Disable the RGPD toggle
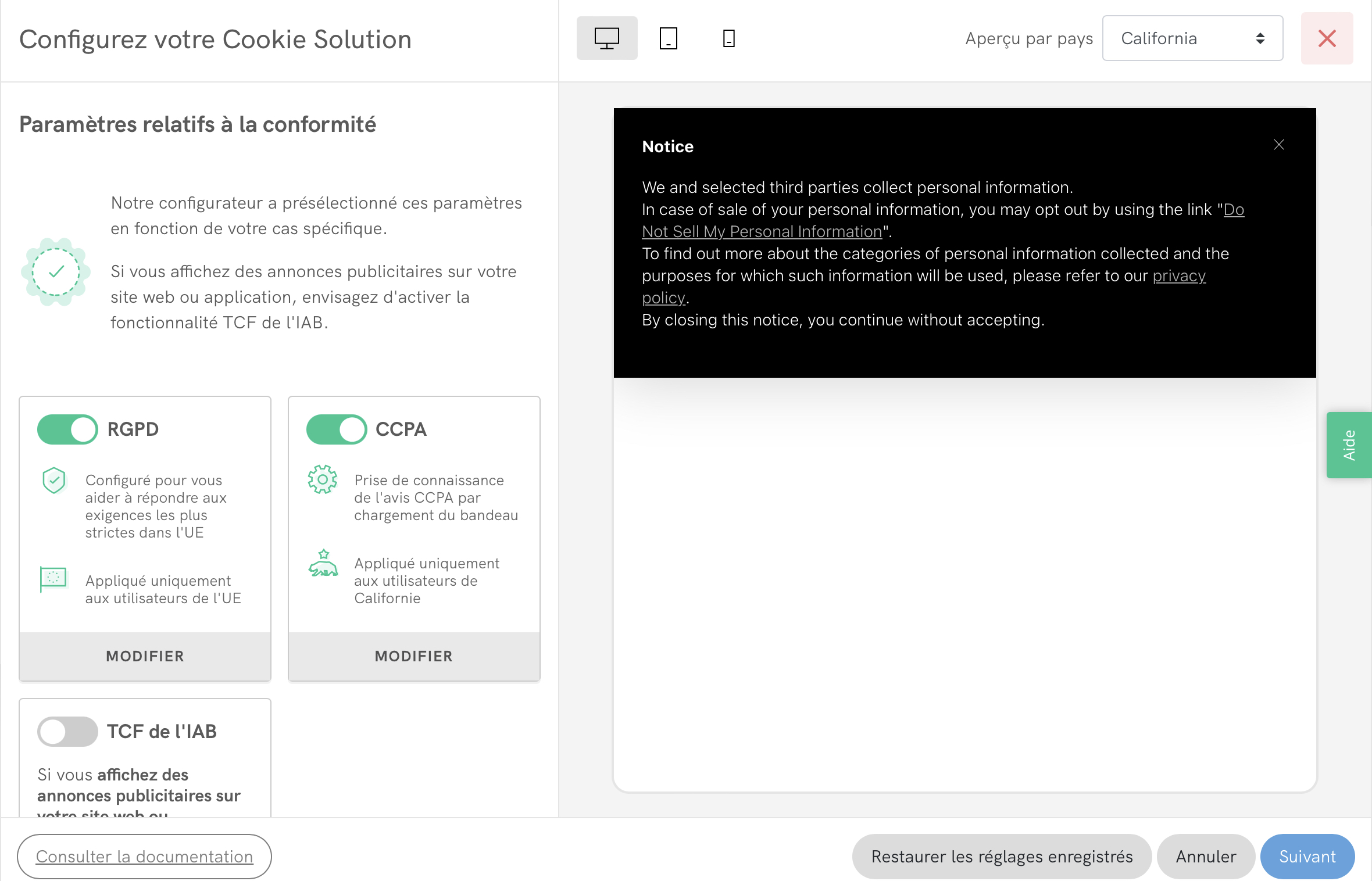Image resolution: width=1372 pixels, height=881 pixels. pyautogui.click(x=67, y=429)
